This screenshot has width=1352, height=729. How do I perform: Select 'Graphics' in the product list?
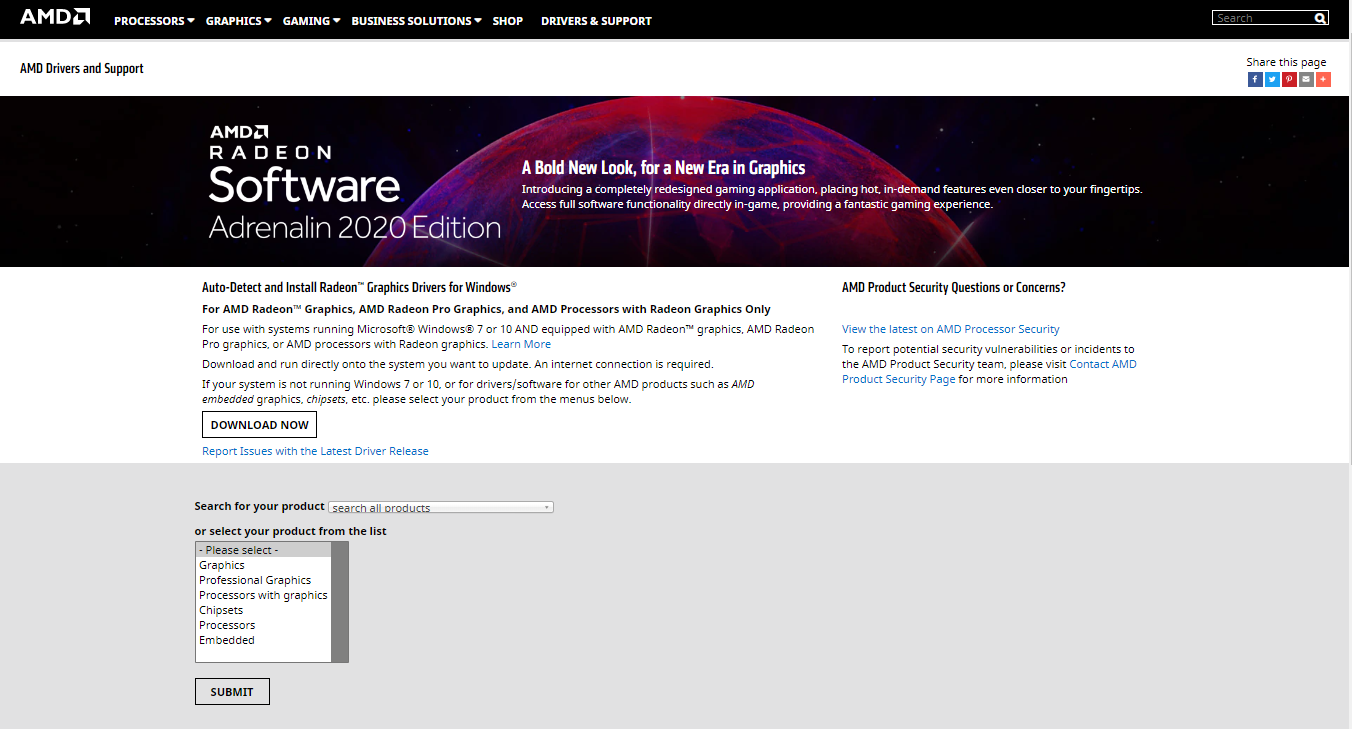click(263, 565)
